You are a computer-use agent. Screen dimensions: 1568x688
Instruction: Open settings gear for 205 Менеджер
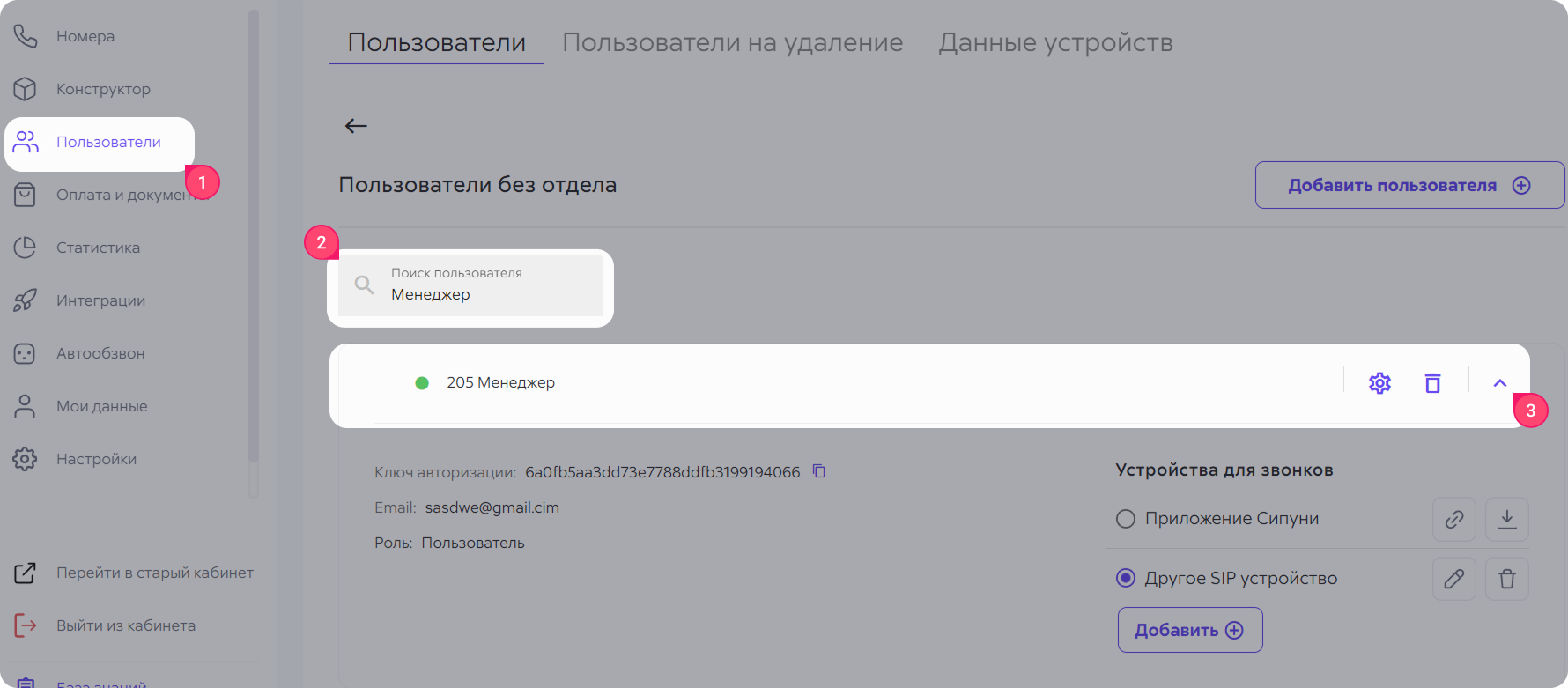coord(1379,383)
